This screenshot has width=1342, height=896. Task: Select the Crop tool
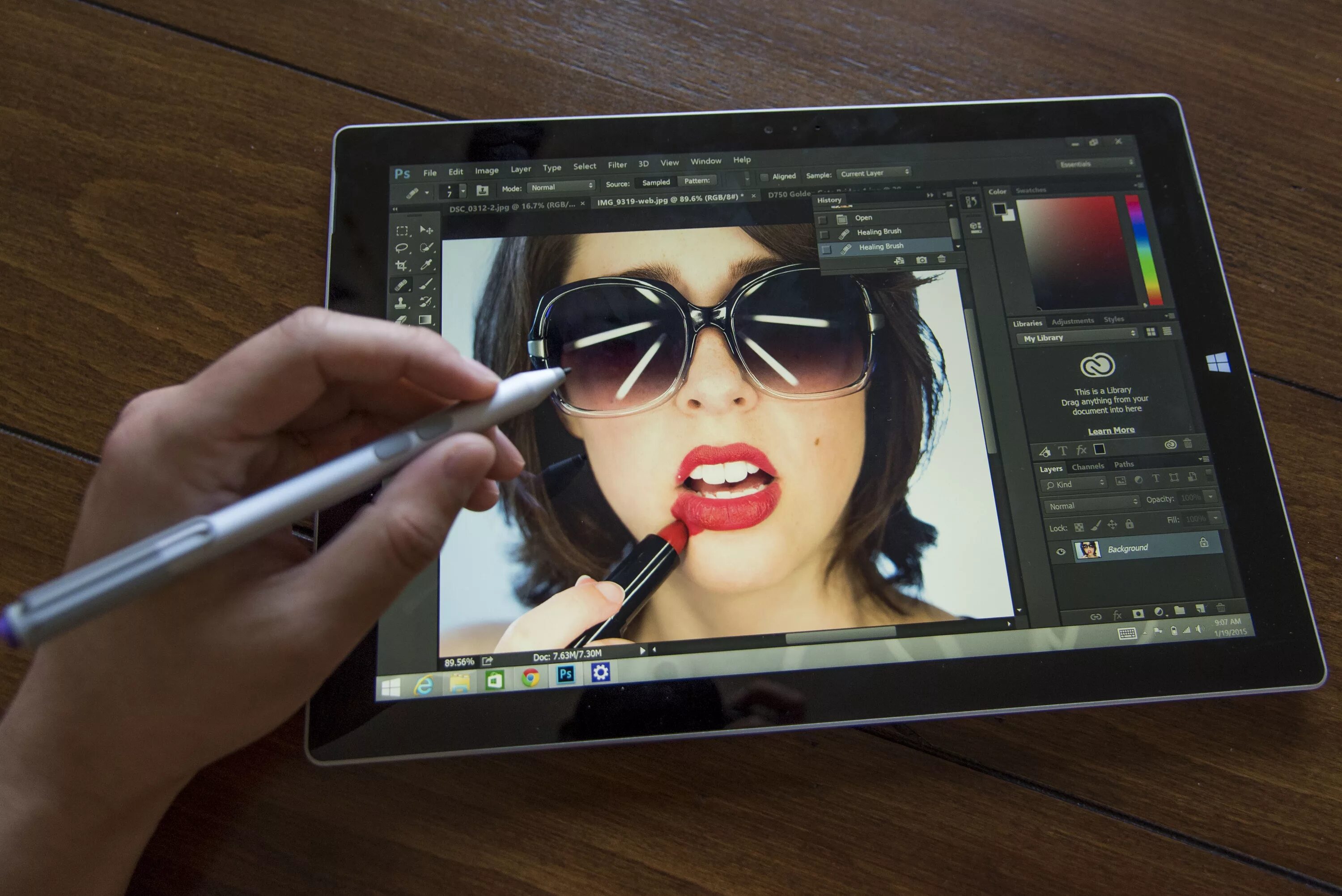tap(402, 266)
